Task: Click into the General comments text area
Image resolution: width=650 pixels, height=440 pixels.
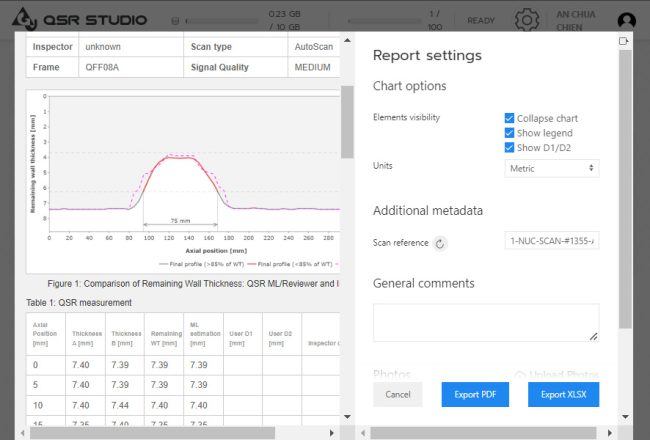Action: pos(486,323)
